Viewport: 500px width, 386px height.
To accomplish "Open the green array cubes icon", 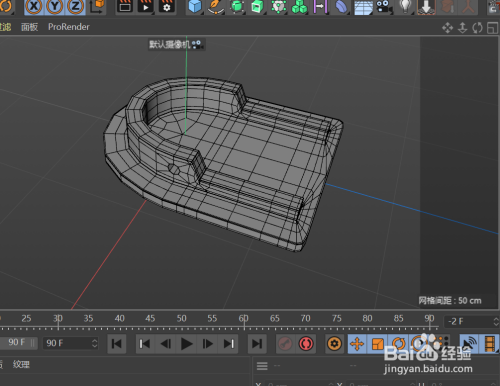I will pyautogui.click(x=299, y=6).
